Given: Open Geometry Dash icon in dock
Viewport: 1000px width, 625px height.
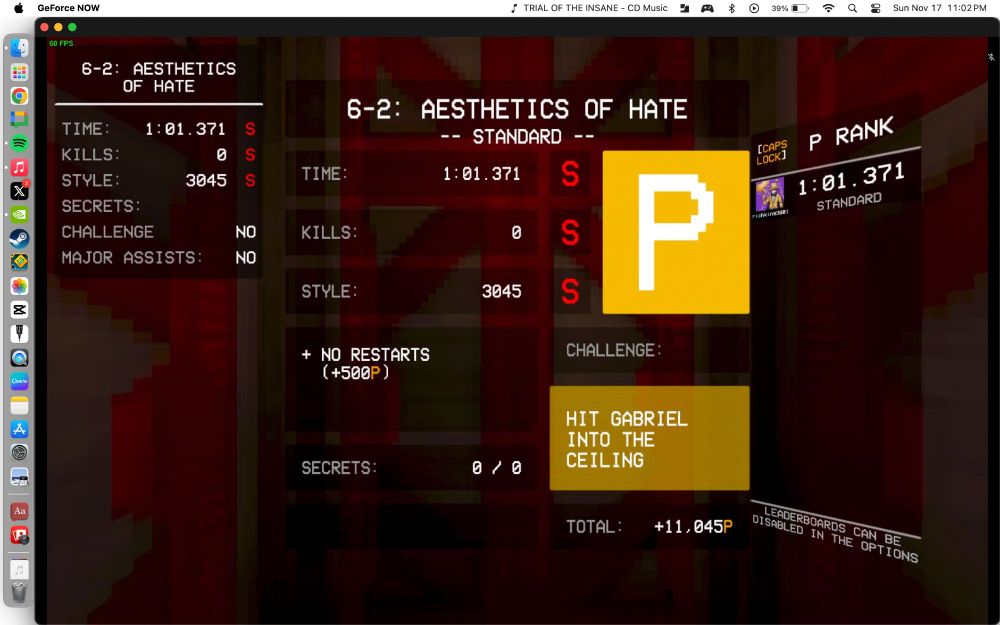Looking at the screenshot, I should point(19,262).
